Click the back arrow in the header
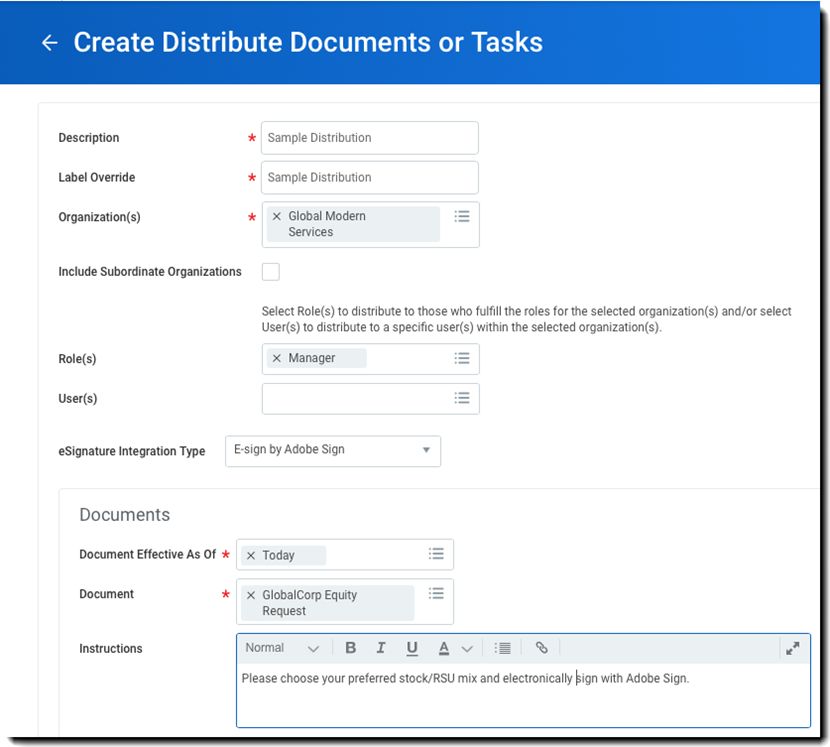 (49, 43)
